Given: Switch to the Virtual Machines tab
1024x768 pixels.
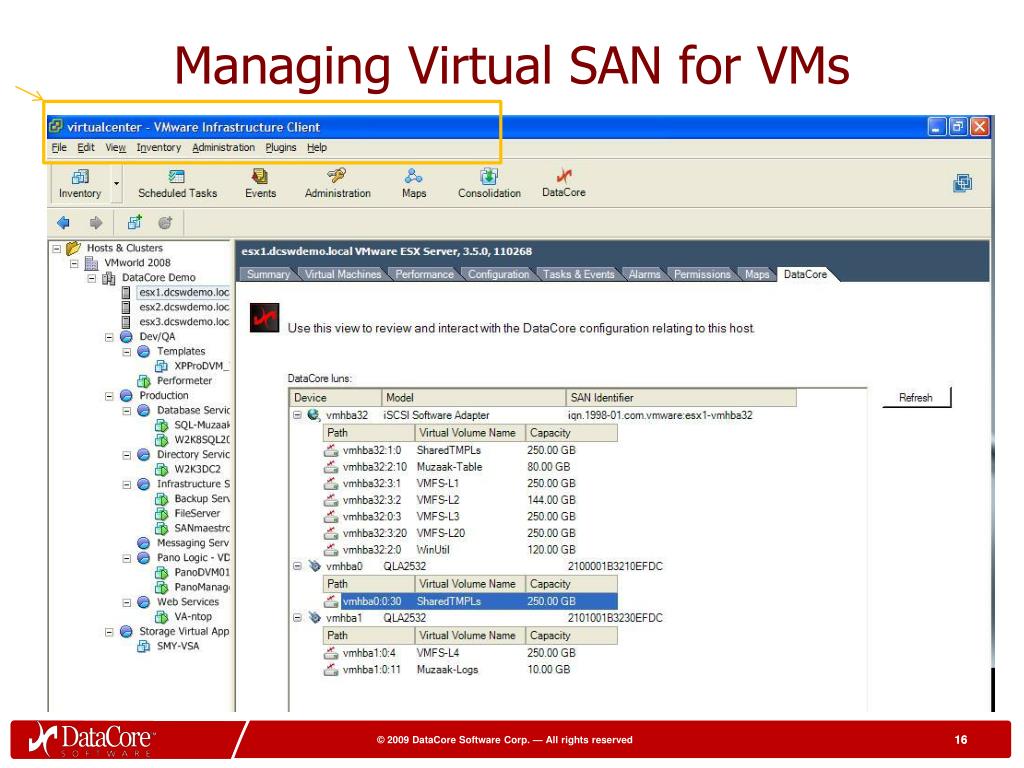Looking at the screenshot, I should [343, 274].
